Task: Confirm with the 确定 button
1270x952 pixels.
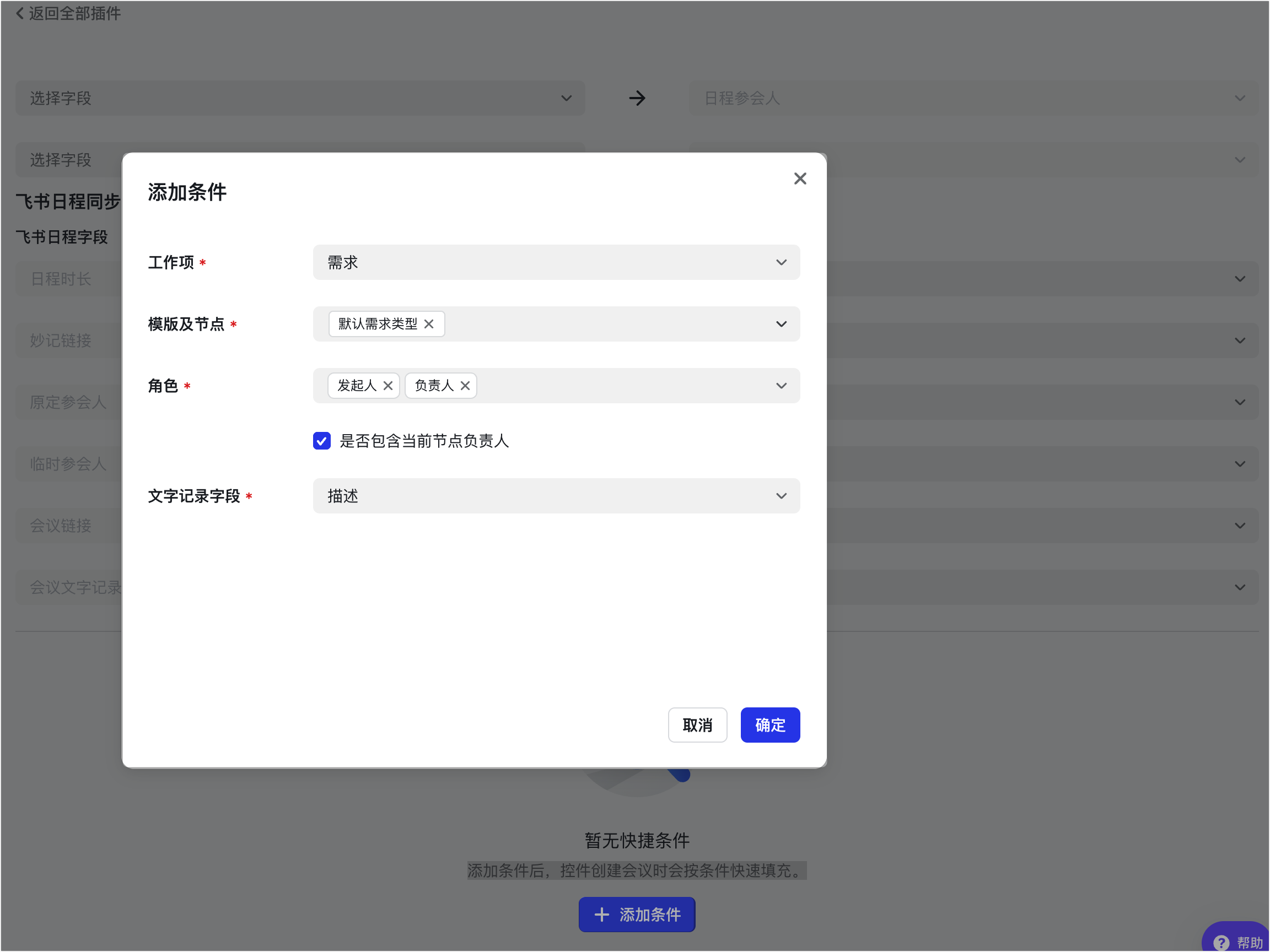Action: pyautogui.click(x=770, y=726)
